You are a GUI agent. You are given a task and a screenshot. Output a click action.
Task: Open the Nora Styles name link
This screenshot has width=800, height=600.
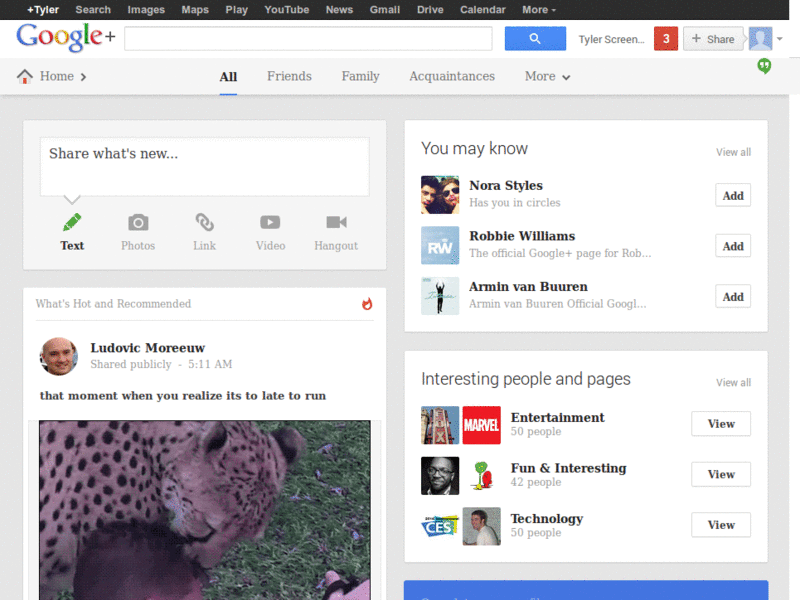click(506, 185)
